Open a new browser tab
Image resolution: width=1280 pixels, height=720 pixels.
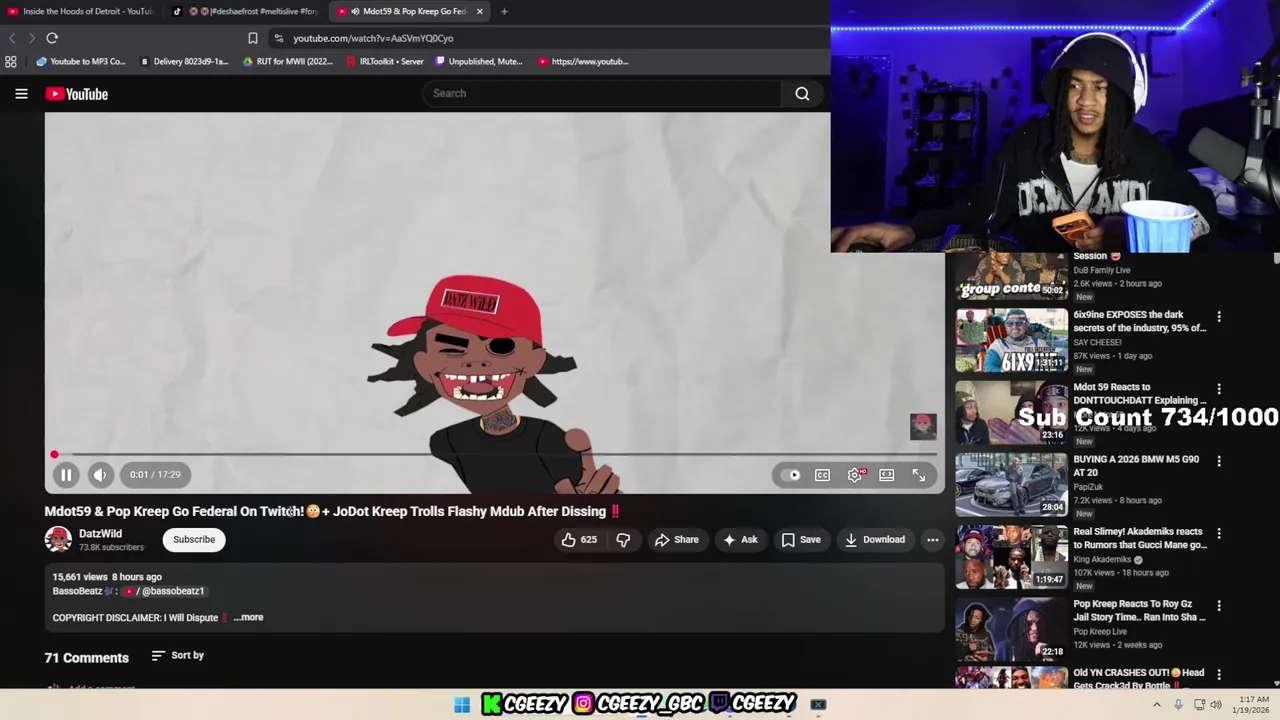[x=504, y=11]
